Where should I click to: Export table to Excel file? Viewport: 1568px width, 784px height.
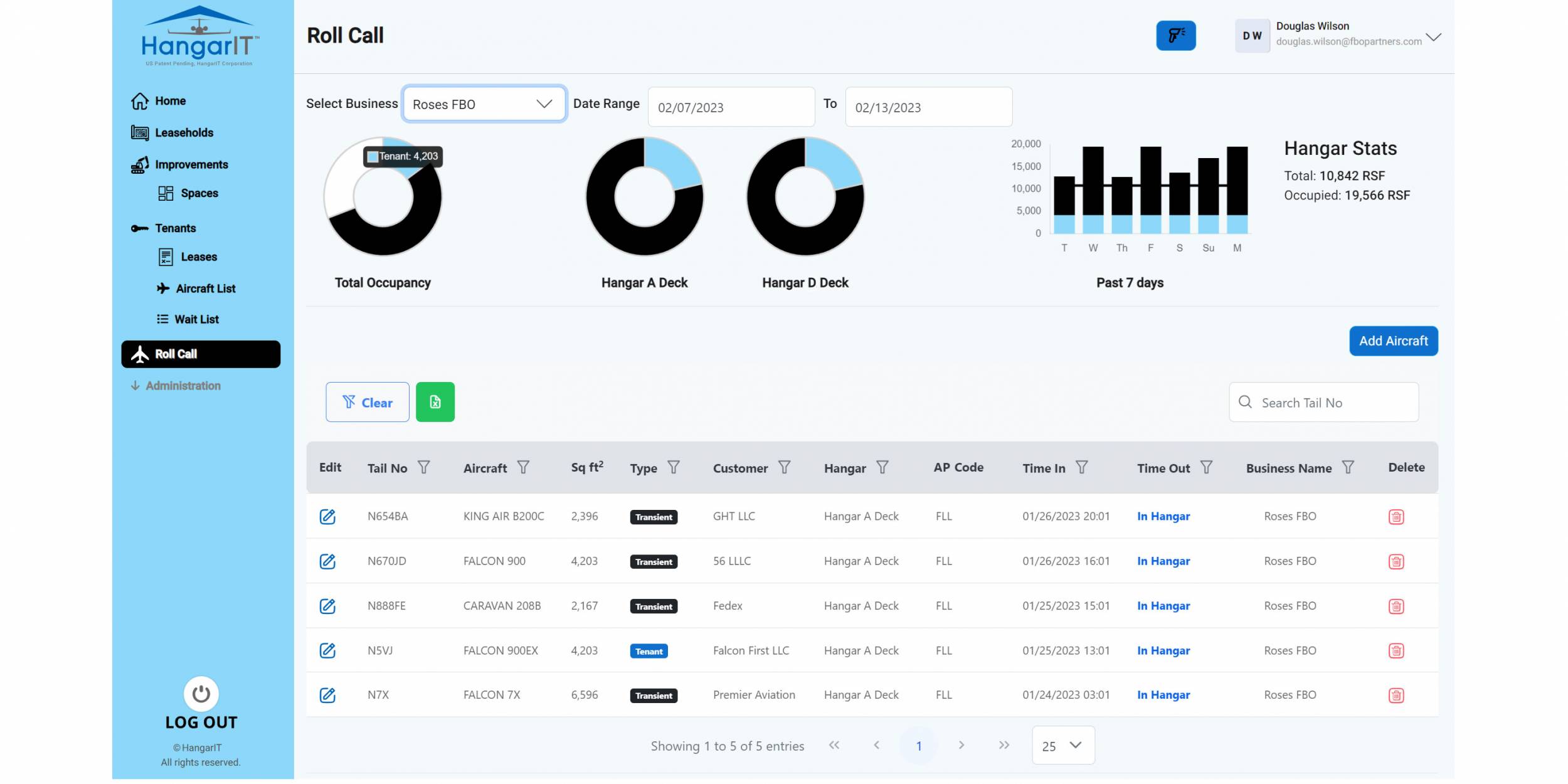pyautogui.click(x=435, y=402)
